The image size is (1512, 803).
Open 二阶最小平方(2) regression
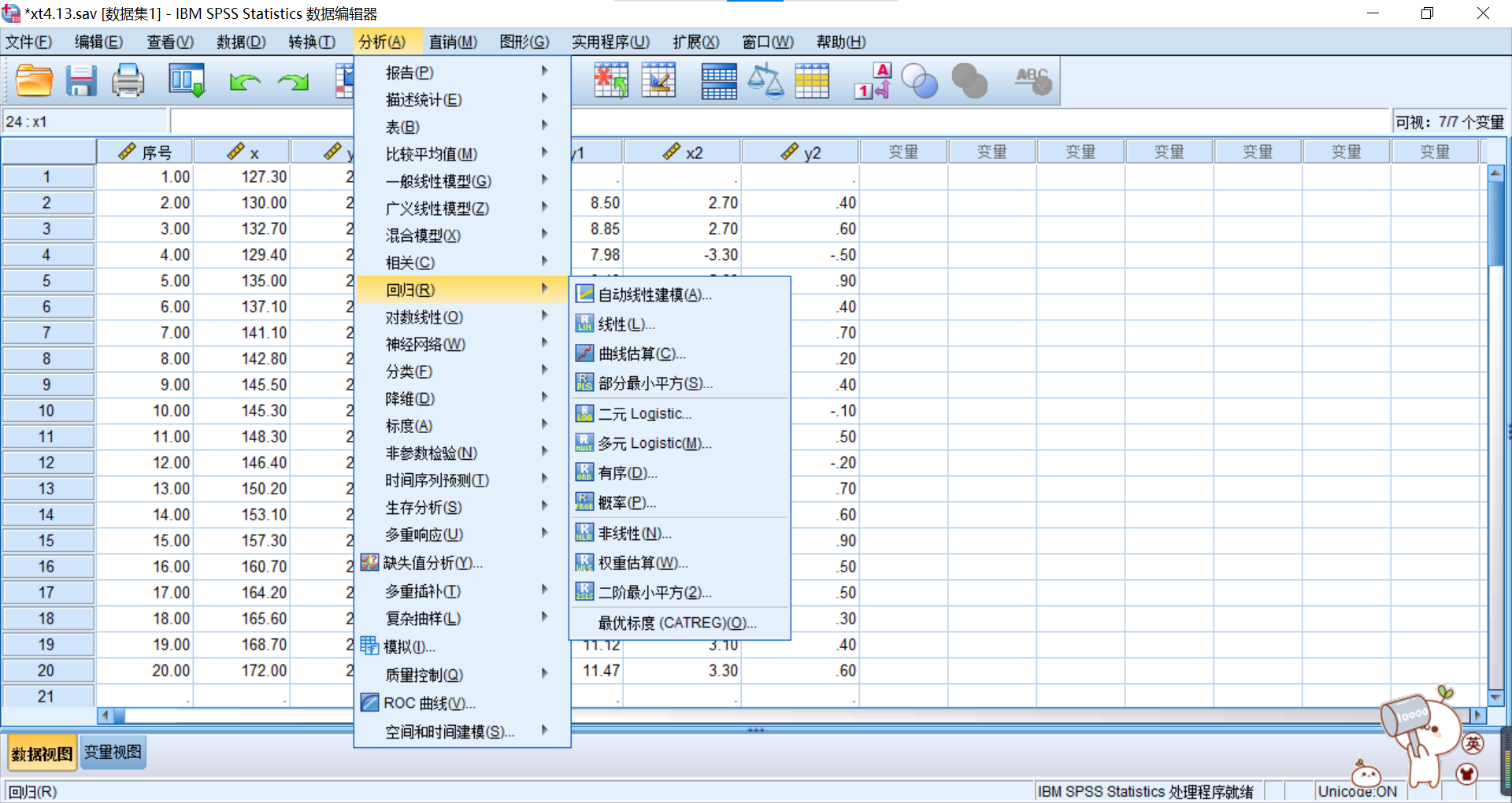tap(680, 592)
